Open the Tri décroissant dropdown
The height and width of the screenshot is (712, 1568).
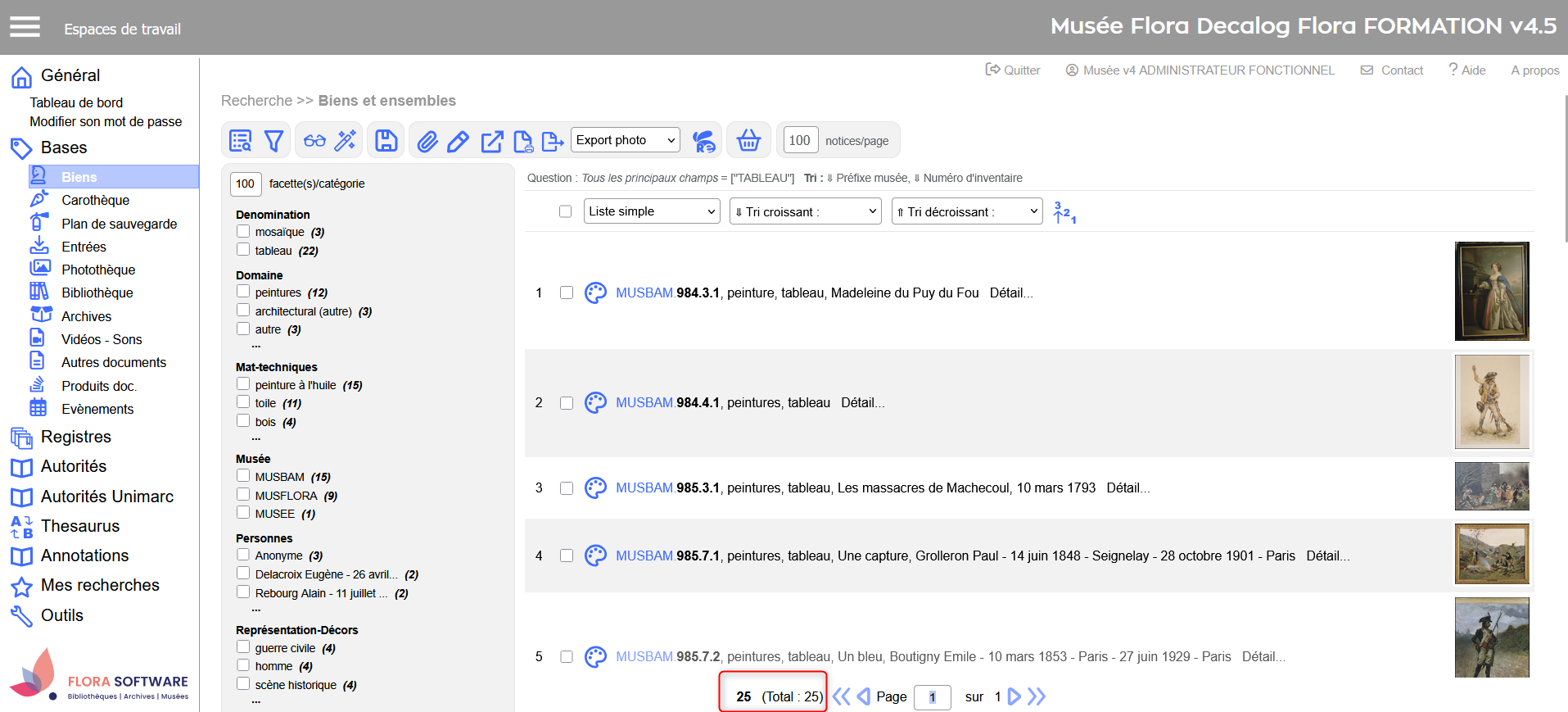[966, 211]
